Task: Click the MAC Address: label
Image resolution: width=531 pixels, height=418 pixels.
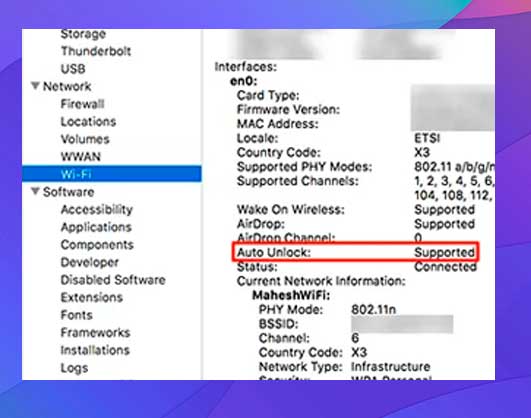Action: pos(278,124)
